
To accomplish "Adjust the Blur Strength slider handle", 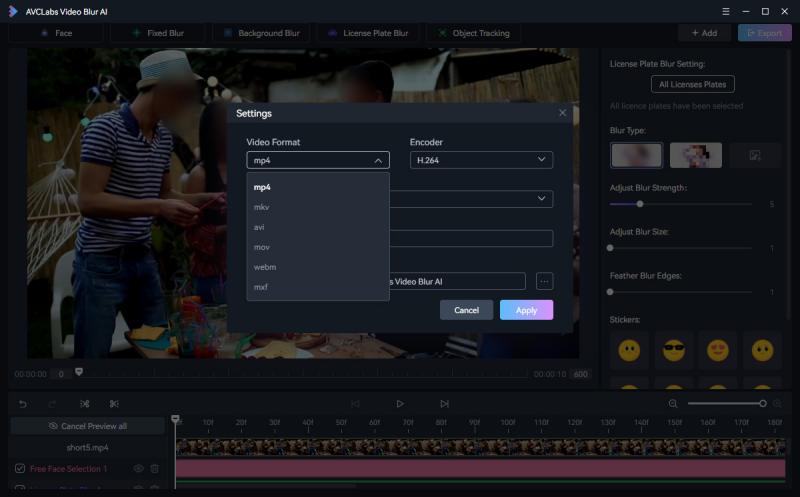I will [x=640, y=204].
